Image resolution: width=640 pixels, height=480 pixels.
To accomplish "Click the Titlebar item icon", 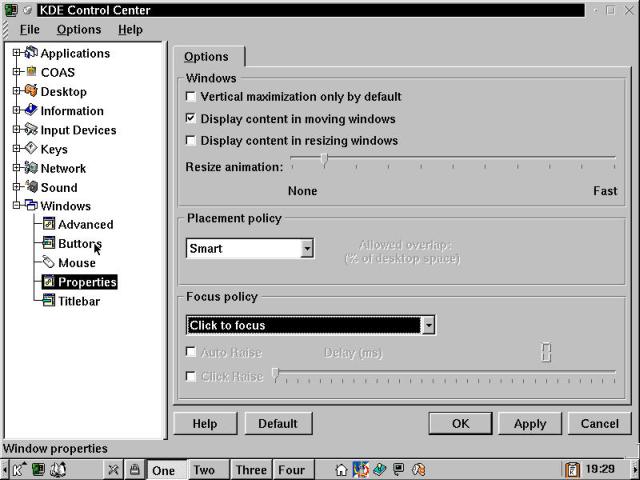I will point(48,301).
